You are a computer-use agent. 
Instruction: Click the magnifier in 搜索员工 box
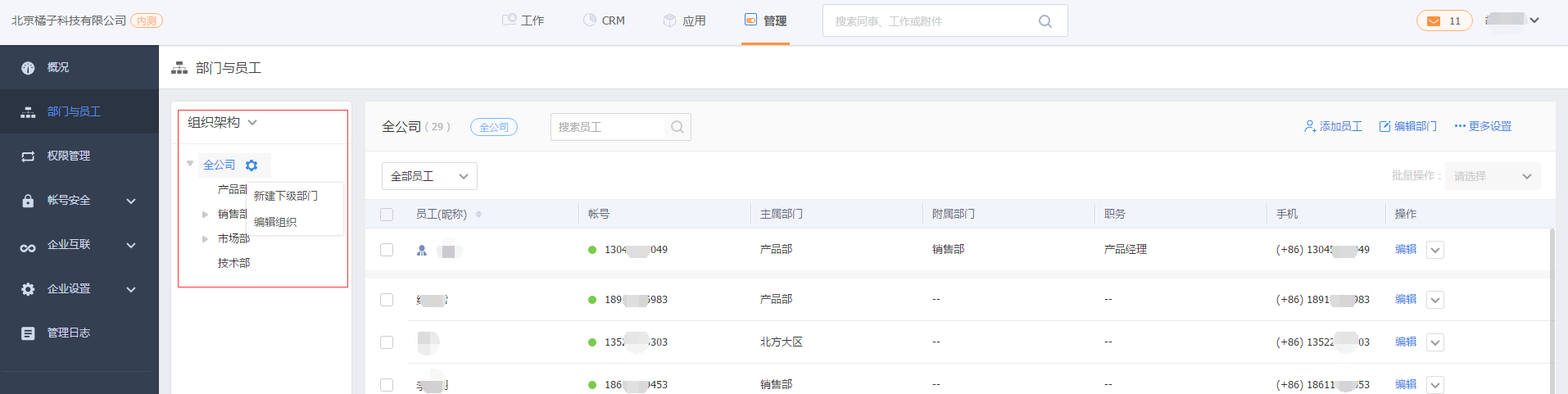[678, 127]
